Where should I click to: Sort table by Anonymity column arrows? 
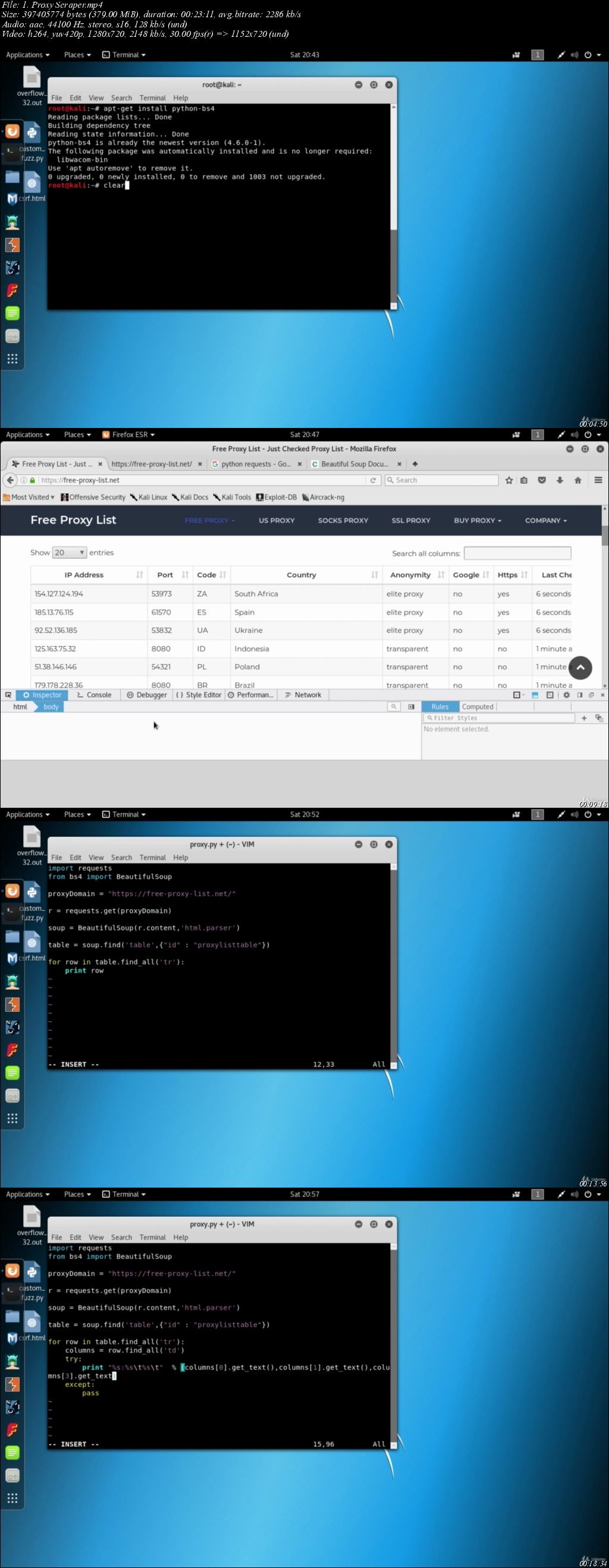[441, 575]
